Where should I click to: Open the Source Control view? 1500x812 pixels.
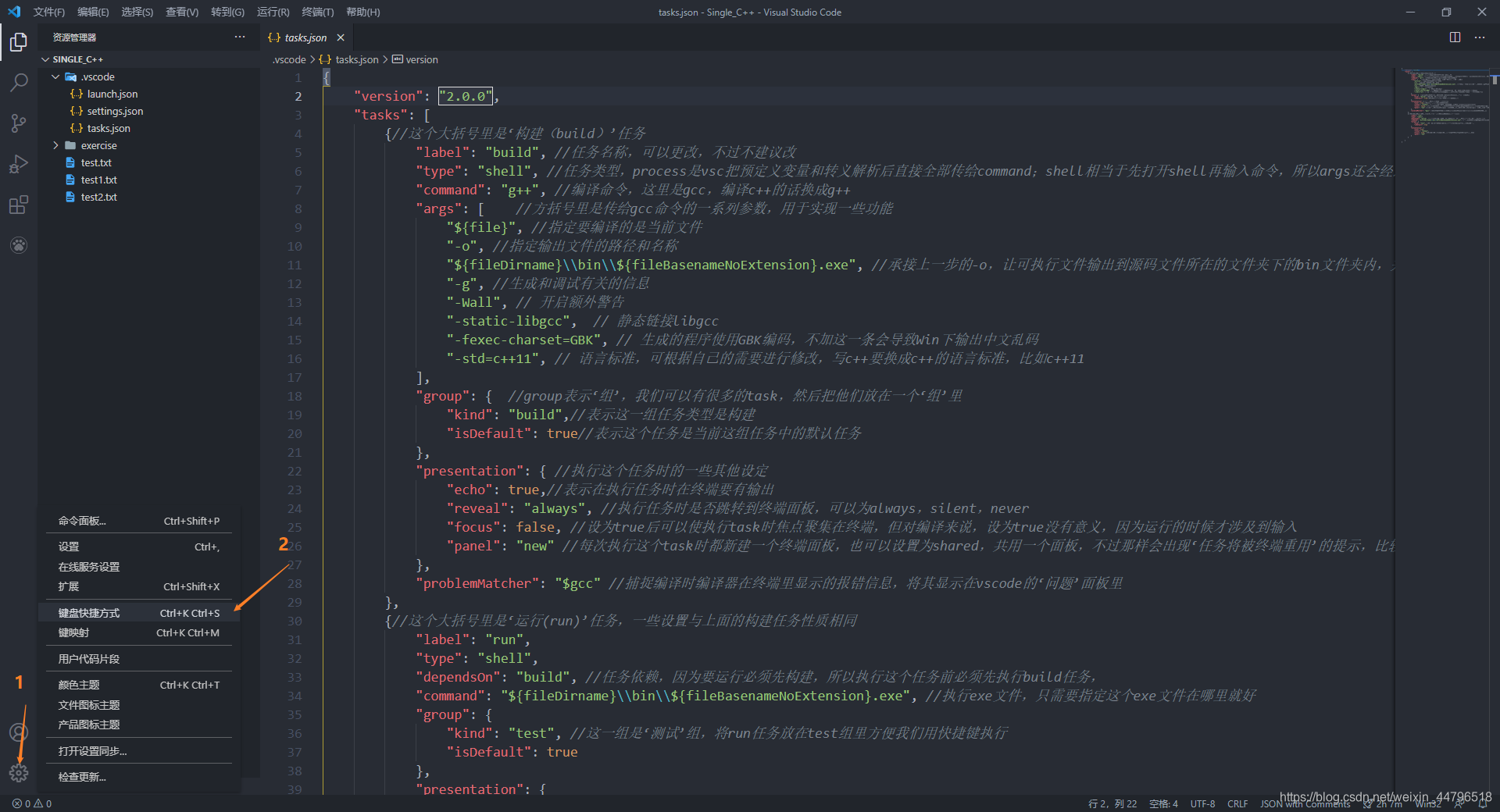tap(19, 123)
